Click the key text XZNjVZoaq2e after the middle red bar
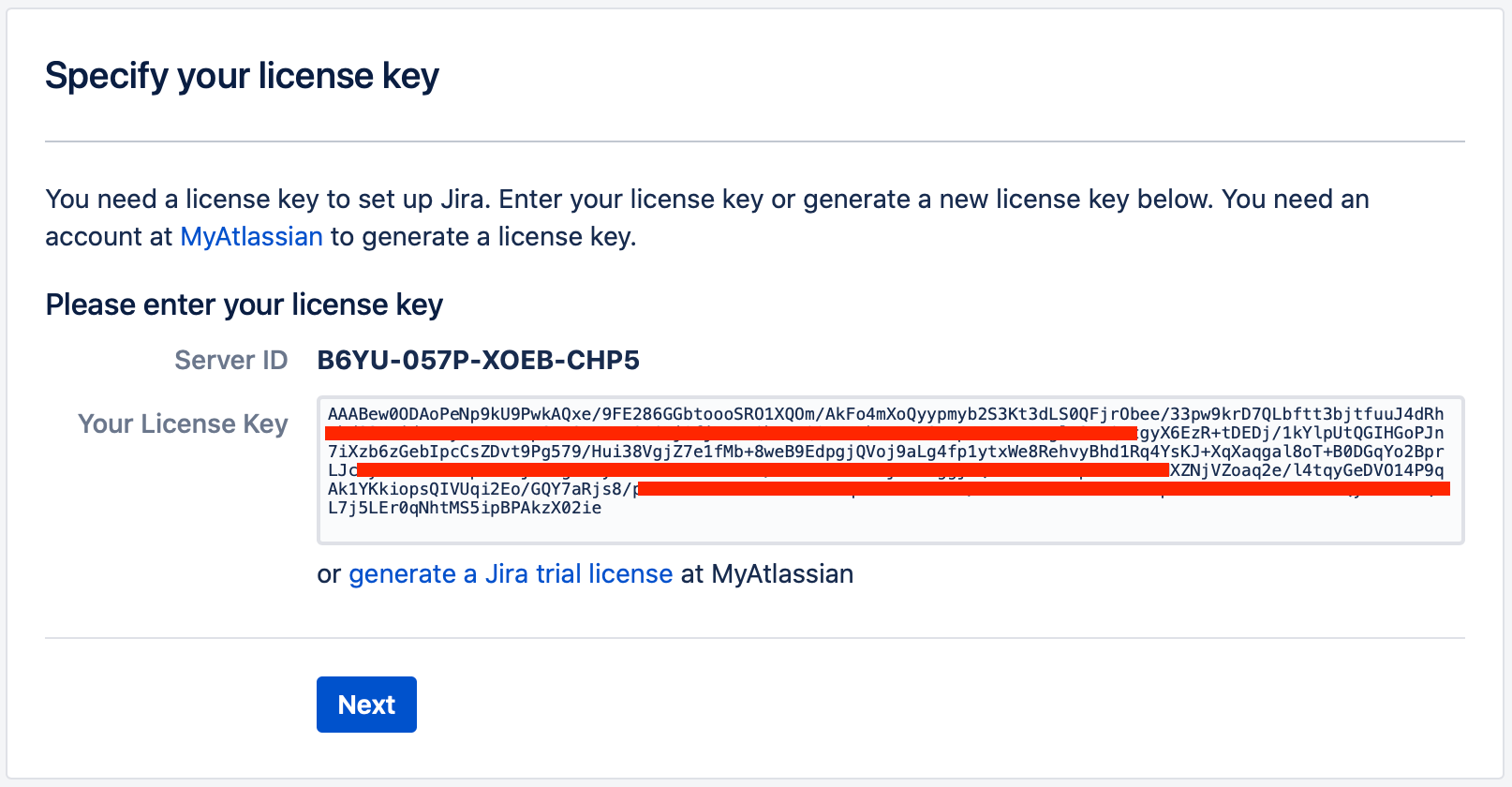The height and width of the screenshot is (787, 1512). point(1227,470)
